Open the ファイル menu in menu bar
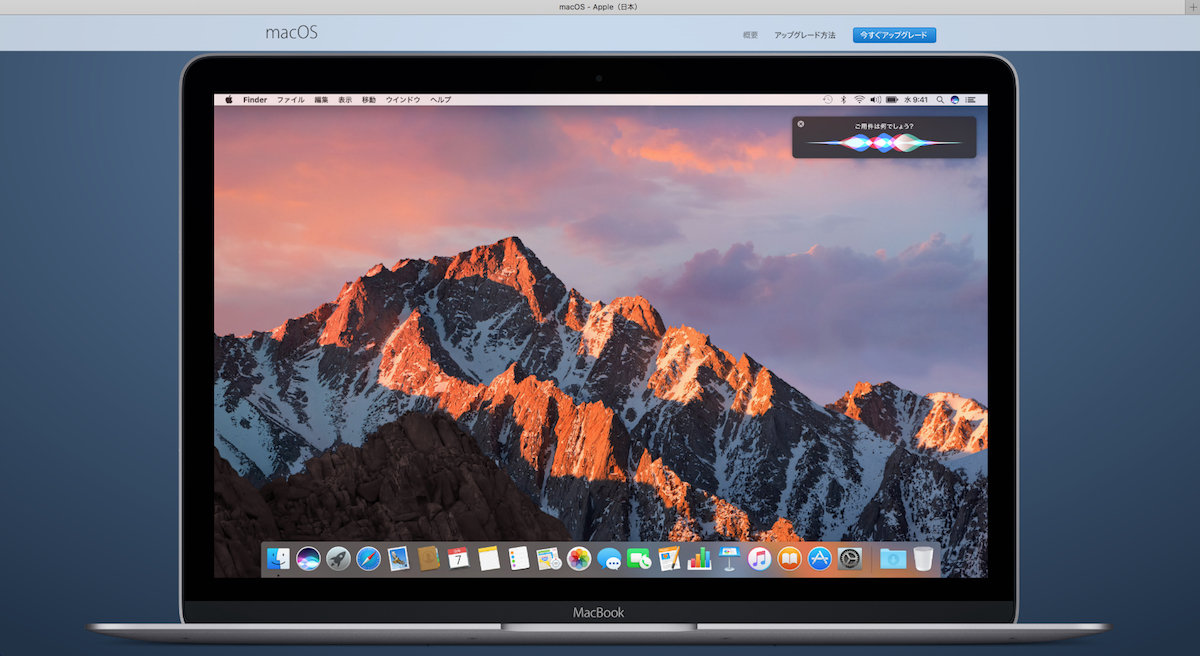 point(290,100)
